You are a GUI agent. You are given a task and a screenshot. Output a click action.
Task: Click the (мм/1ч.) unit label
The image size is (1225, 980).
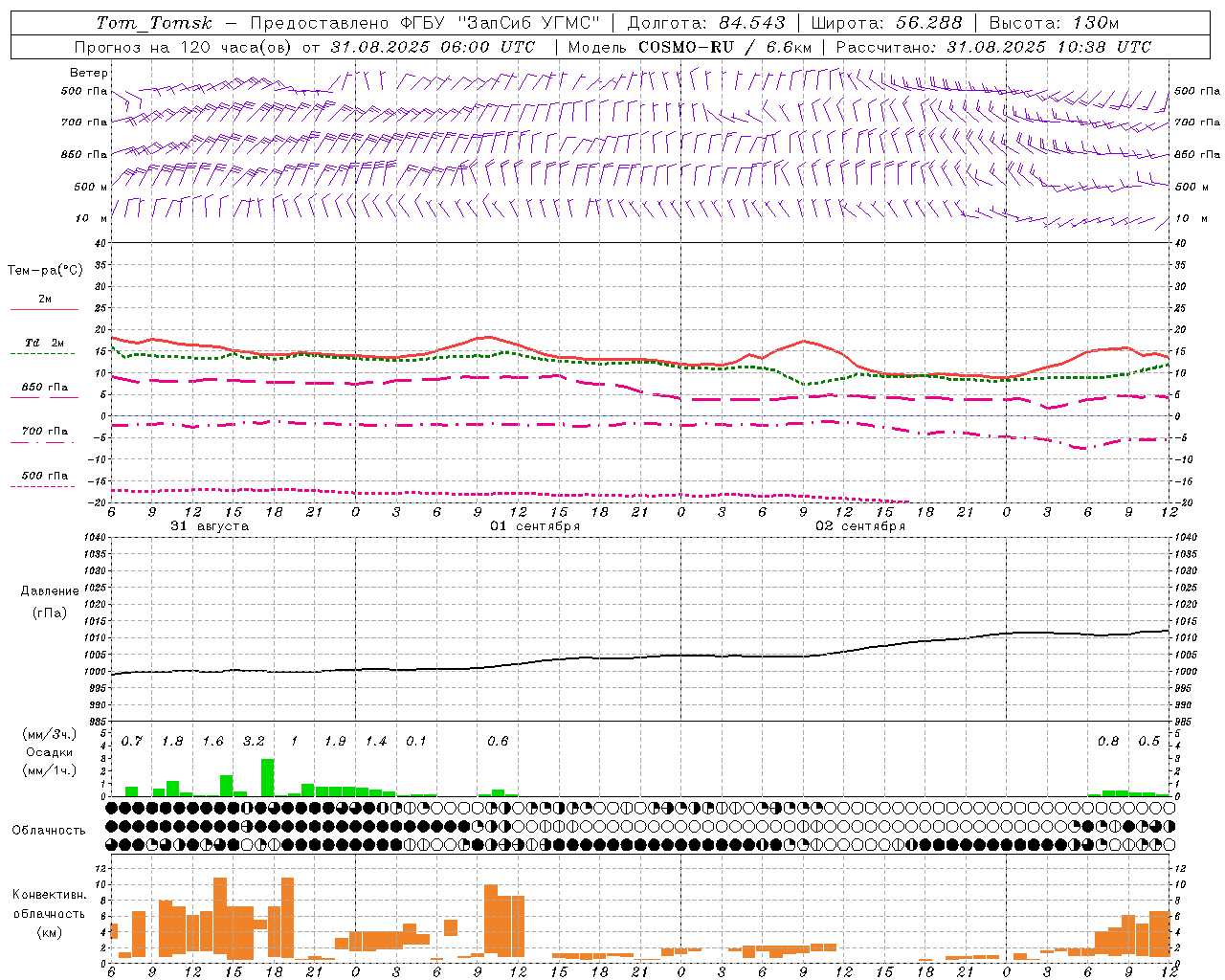(50, 769)
